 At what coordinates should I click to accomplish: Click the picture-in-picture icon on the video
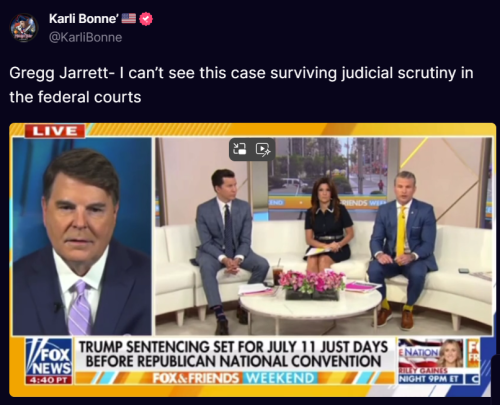click(240, 149)
